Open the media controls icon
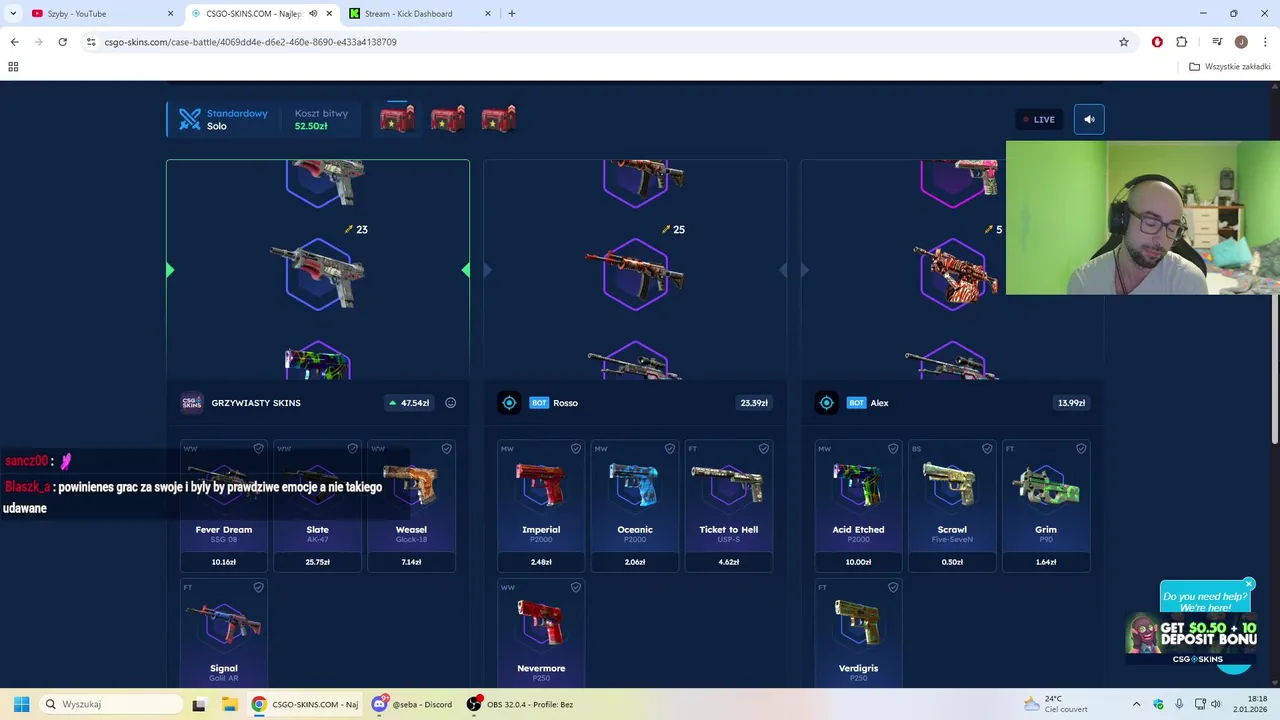 tap(1217, 42)
